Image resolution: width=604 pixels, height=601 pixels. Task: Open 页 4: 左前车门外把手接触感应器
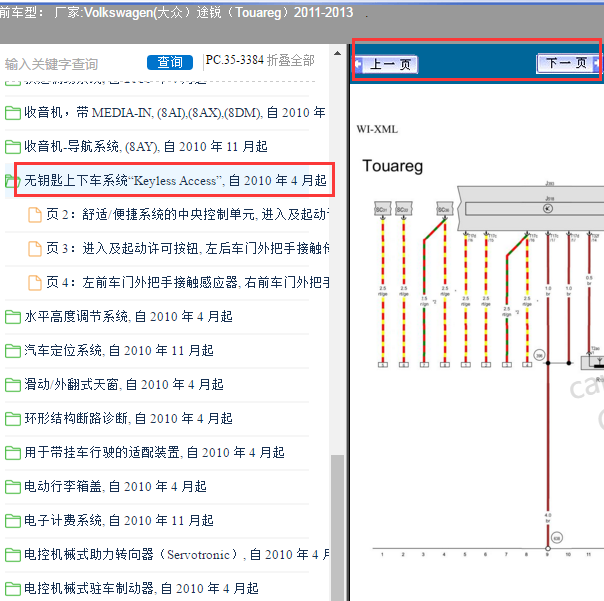[x=187, y=282]
